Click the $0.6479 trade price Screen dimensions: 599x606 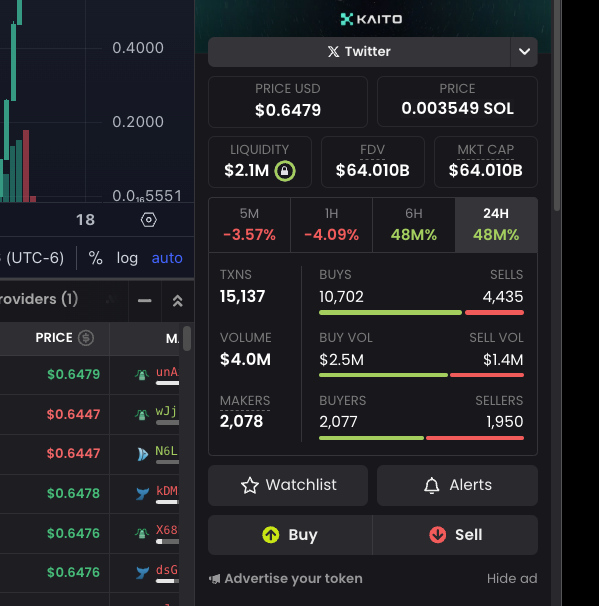coord(73,374)
